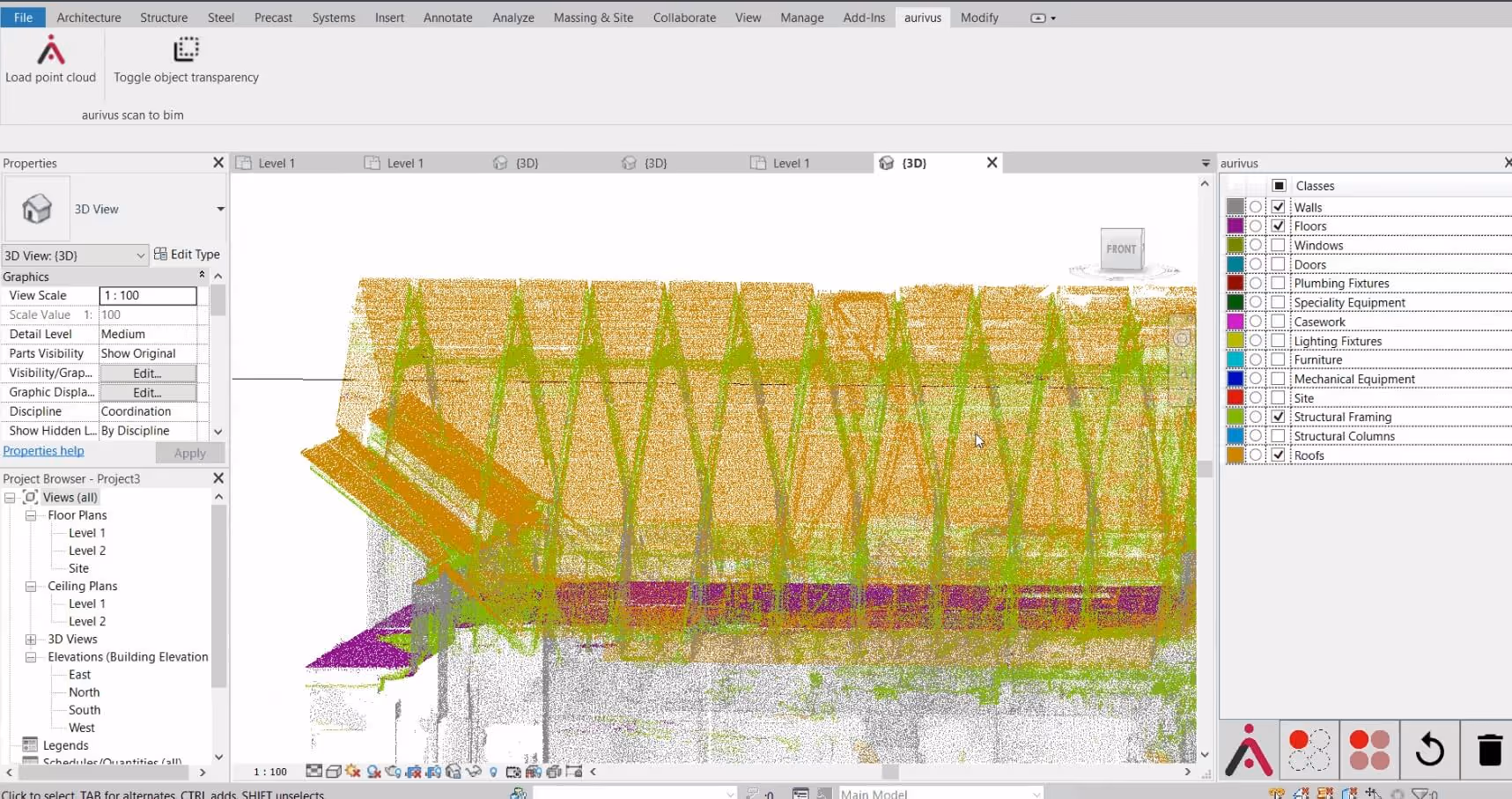This screenshot has height=799, width=1512.
Task: Check the Doors class checkbox
Action: [x=1279, y=264]
